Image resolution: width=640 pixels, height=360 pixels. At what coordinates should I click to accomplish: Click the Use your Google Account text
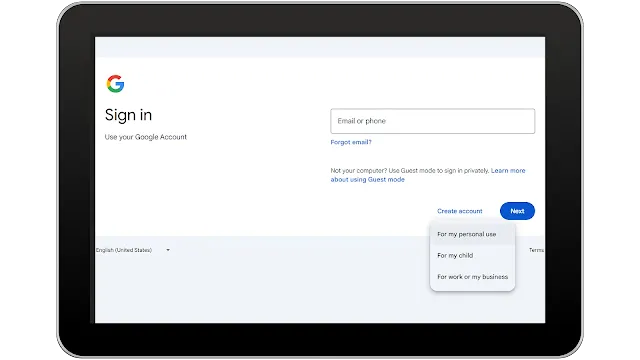pyautogui.click(x=146, y=137)
